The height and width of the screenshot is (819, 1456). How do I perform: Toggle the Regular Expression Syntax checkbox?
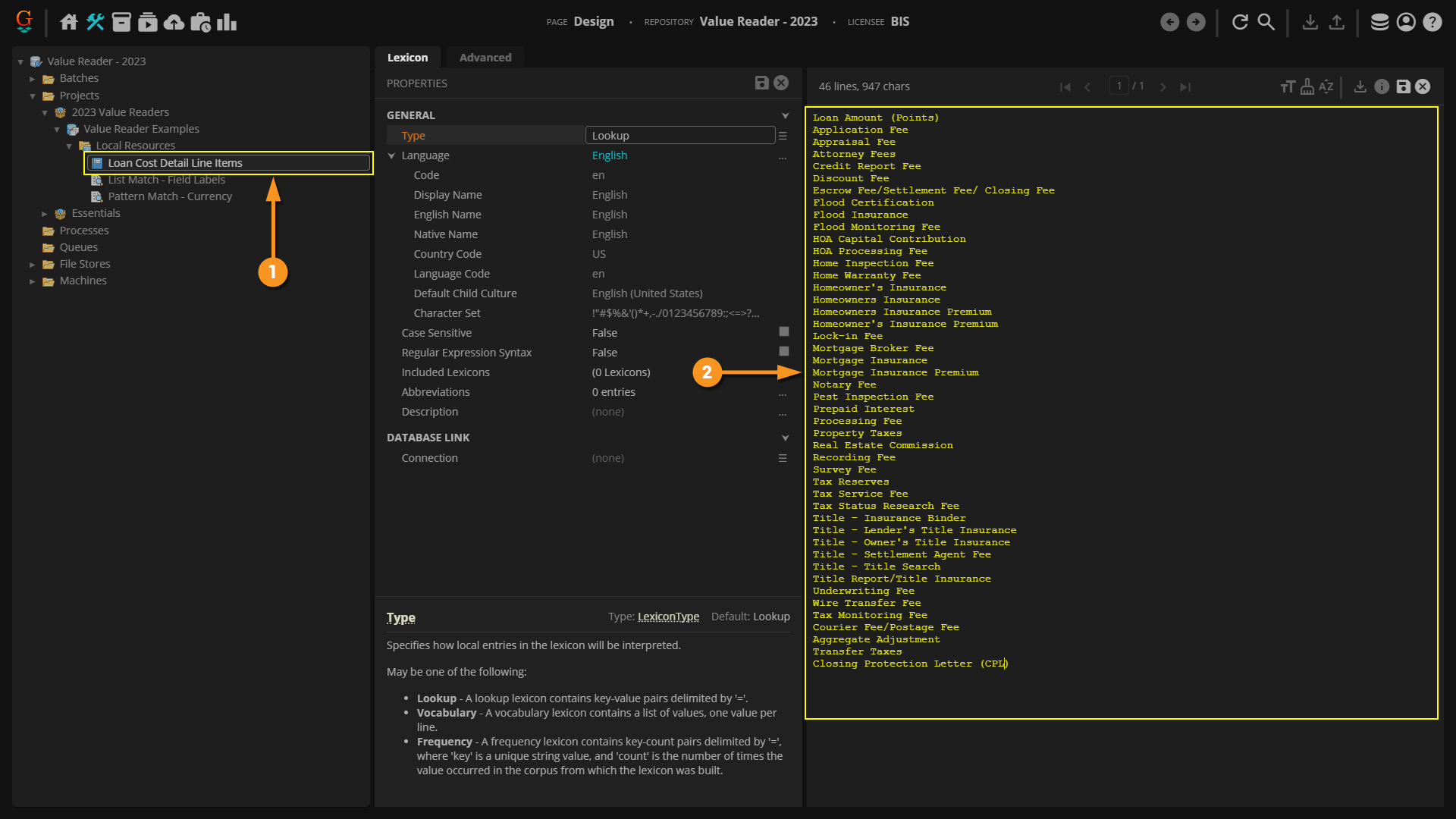tap(784, 352)
